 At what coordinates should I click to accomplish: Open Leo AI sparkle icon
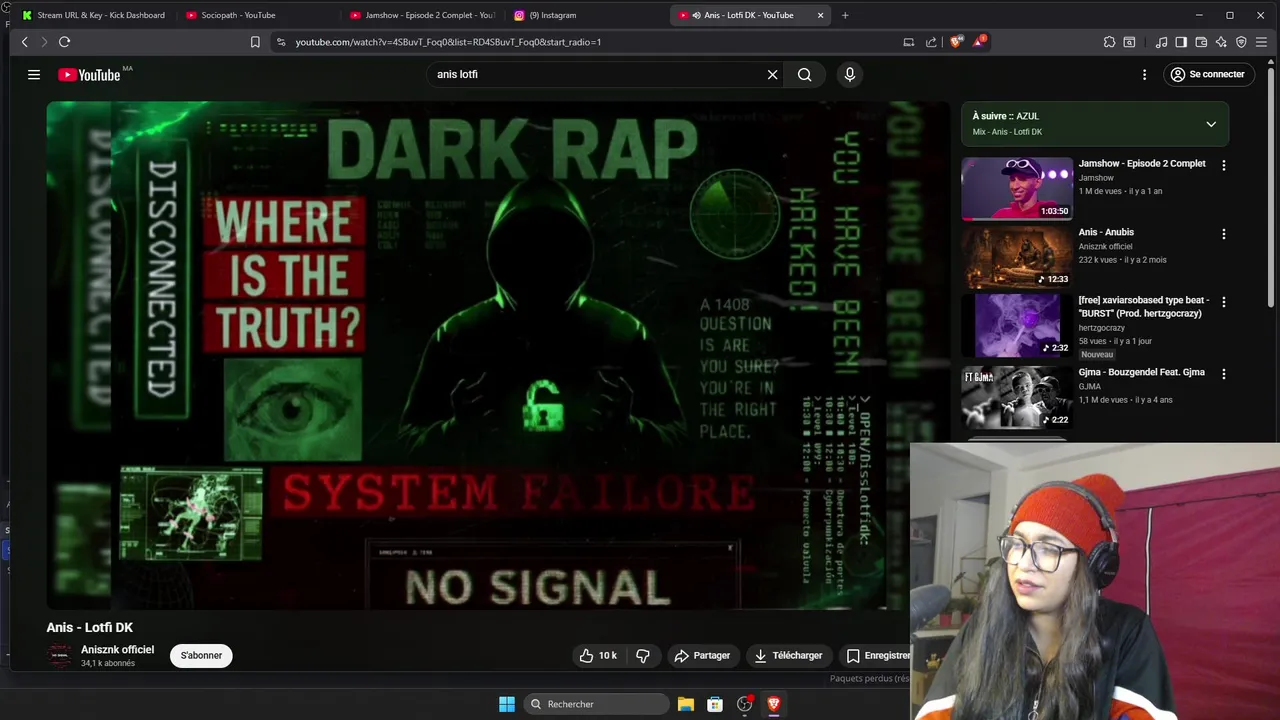point(1221,42)
